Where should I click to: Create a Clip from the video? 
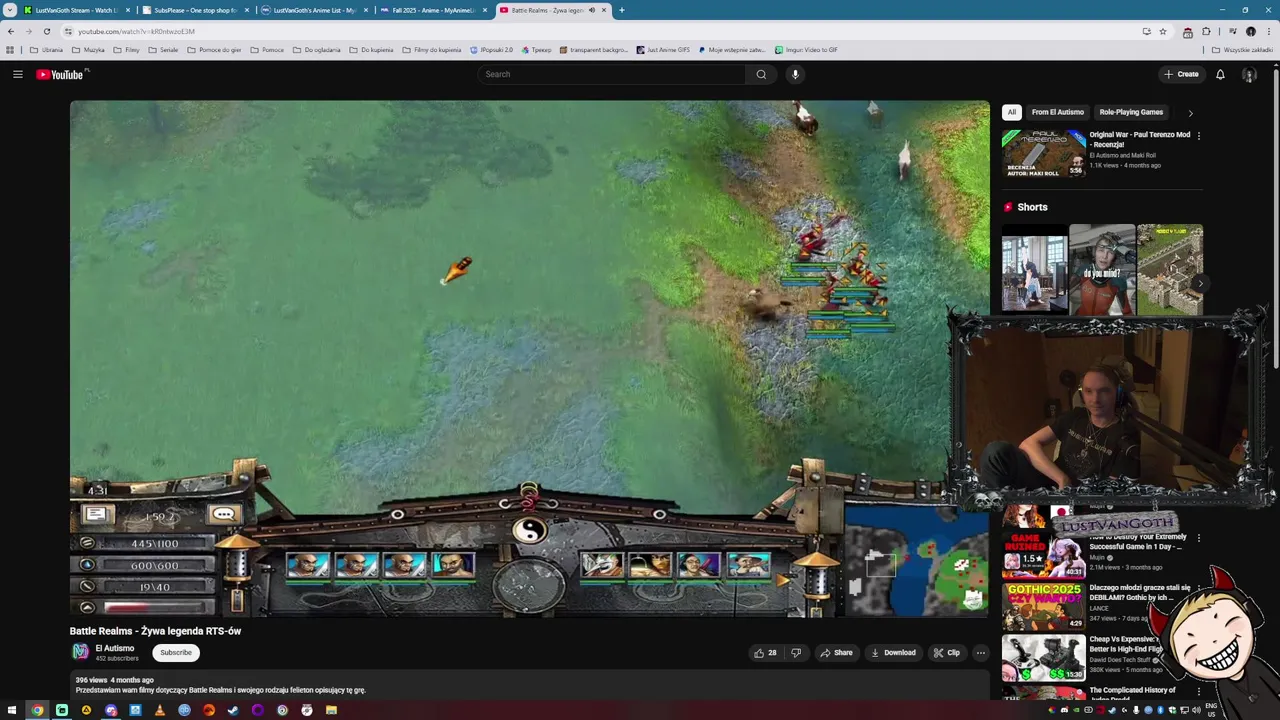(x=946, y=653)
